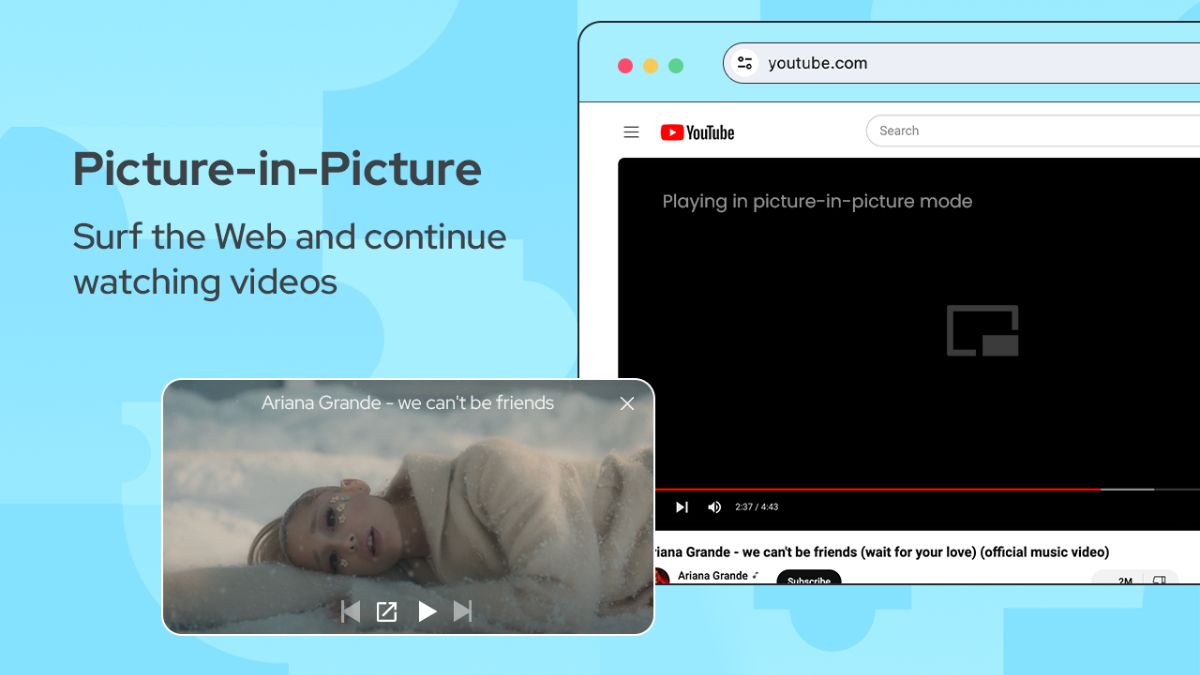
Task: Subscribe to the Ariana Grande channel
Action: 808,578
